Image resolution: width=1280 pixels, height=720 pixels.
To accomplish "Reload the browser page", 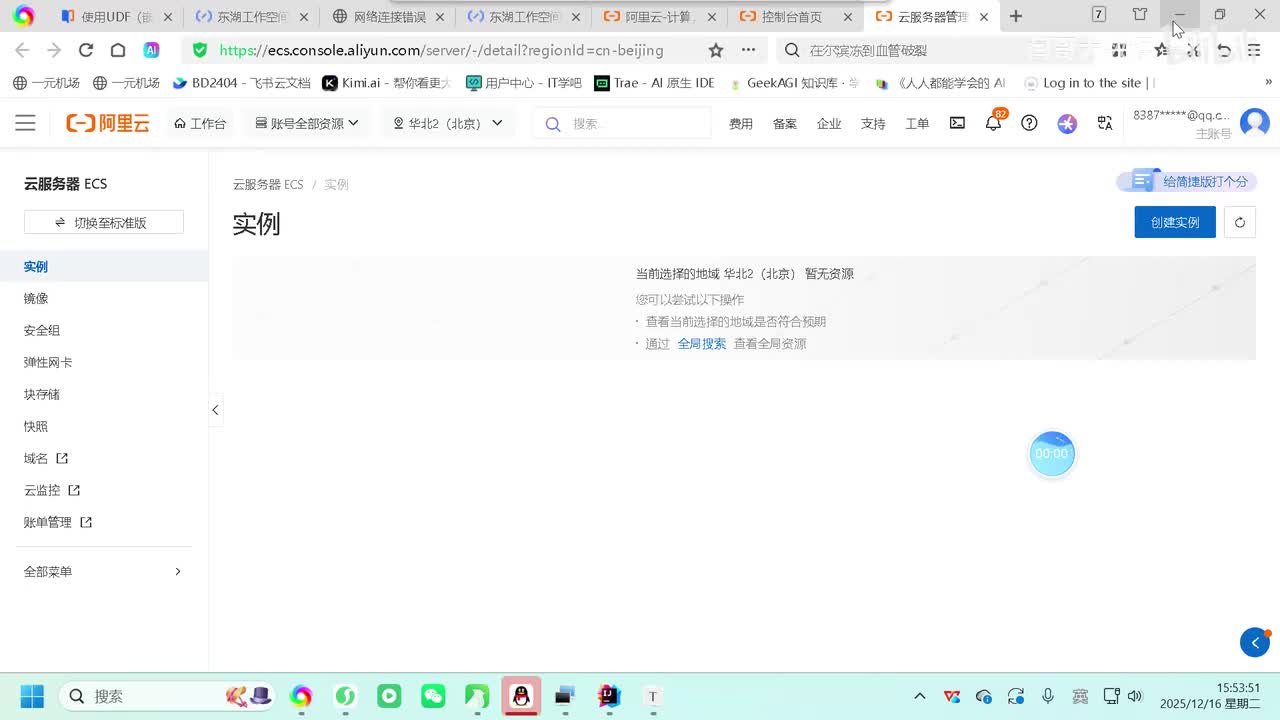I will point(86,50).
